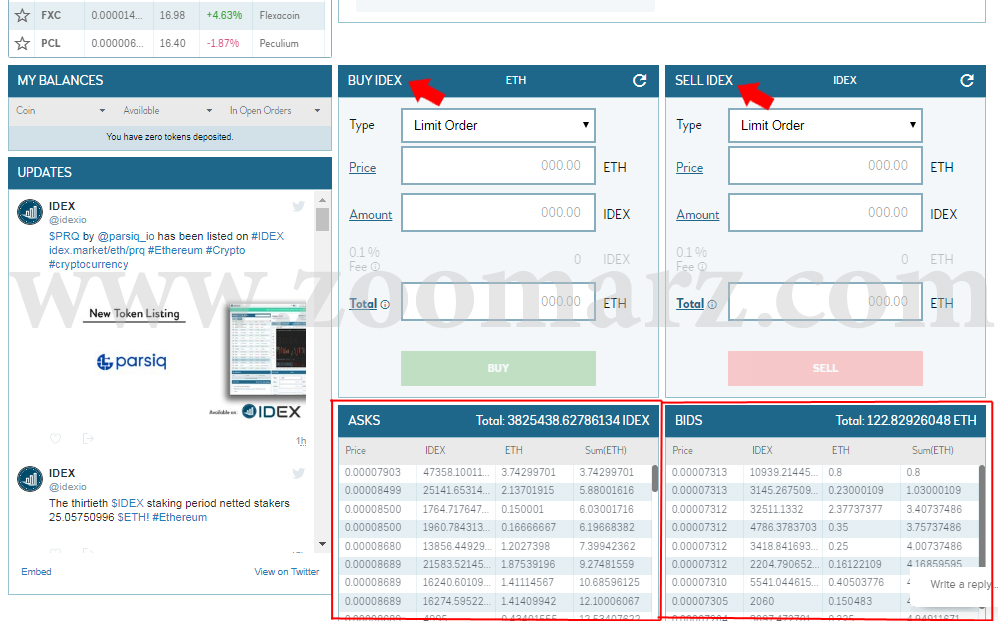Select ask price 0.00008499

coord(373,491)
